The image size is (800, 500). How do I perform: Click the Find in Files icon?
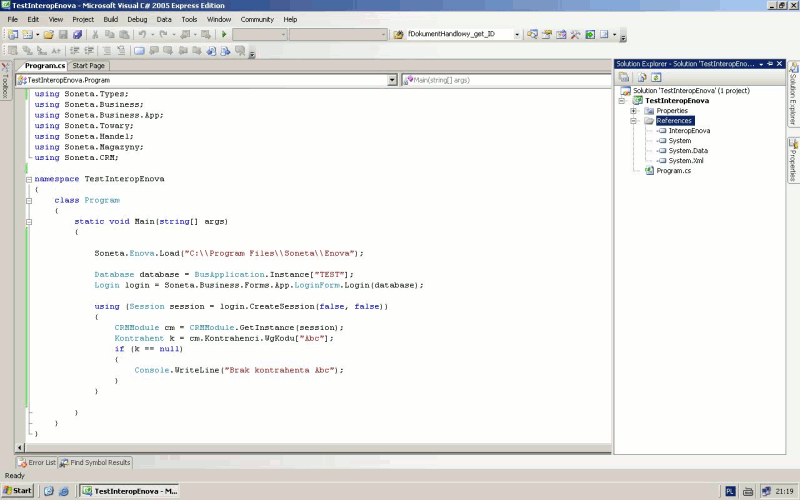click(x=398, y=34)
